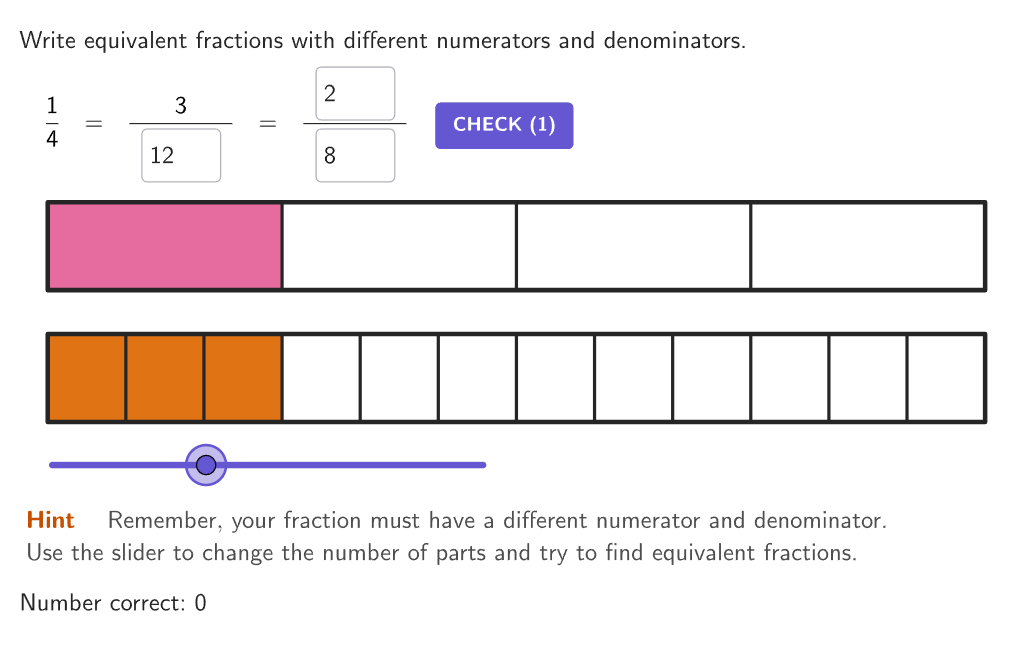Click the last white section of top bar
The height and width of the screenshot is (645, 1032).
(x=868, y=246)
